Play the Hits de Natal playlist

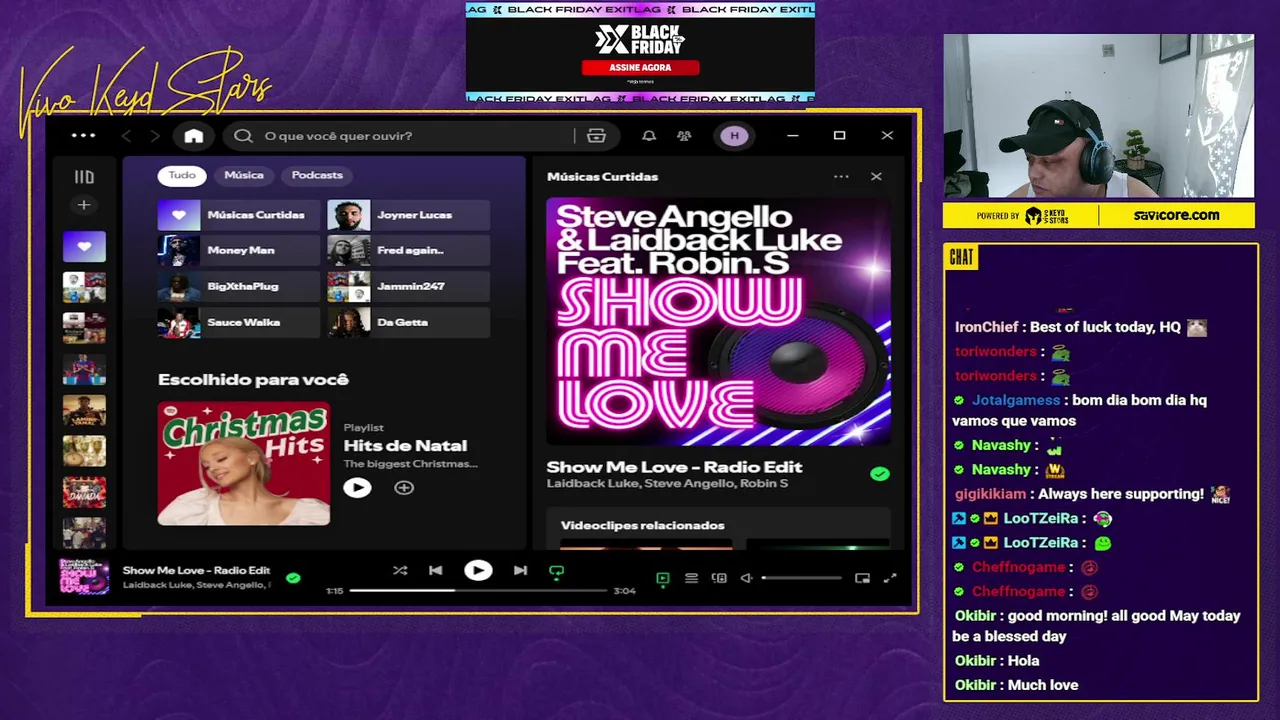click(357, 487)
